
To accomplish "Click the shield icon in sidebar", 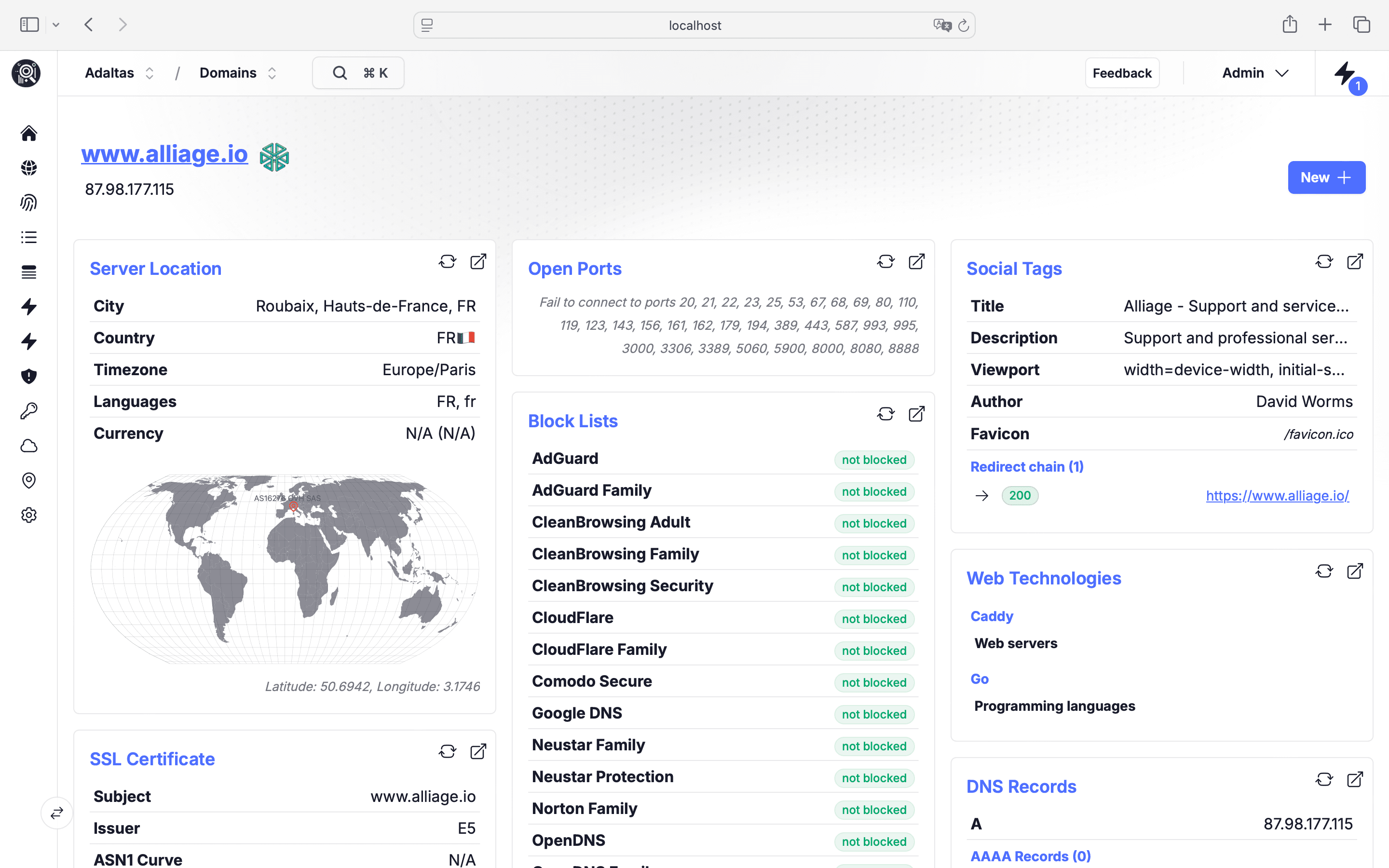I will click(x=29, y=377).
